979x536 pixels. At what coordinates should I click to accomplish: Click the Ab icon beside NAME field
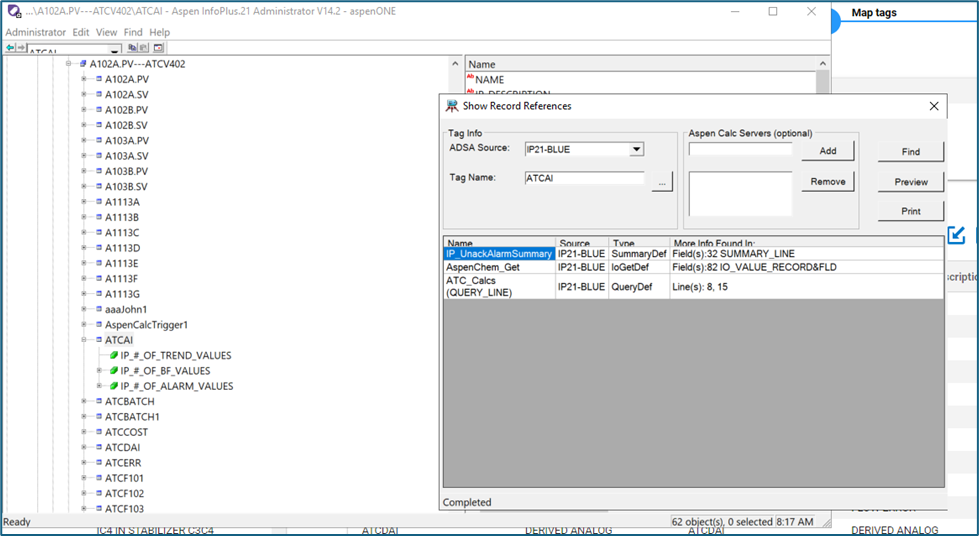[470, 78]
